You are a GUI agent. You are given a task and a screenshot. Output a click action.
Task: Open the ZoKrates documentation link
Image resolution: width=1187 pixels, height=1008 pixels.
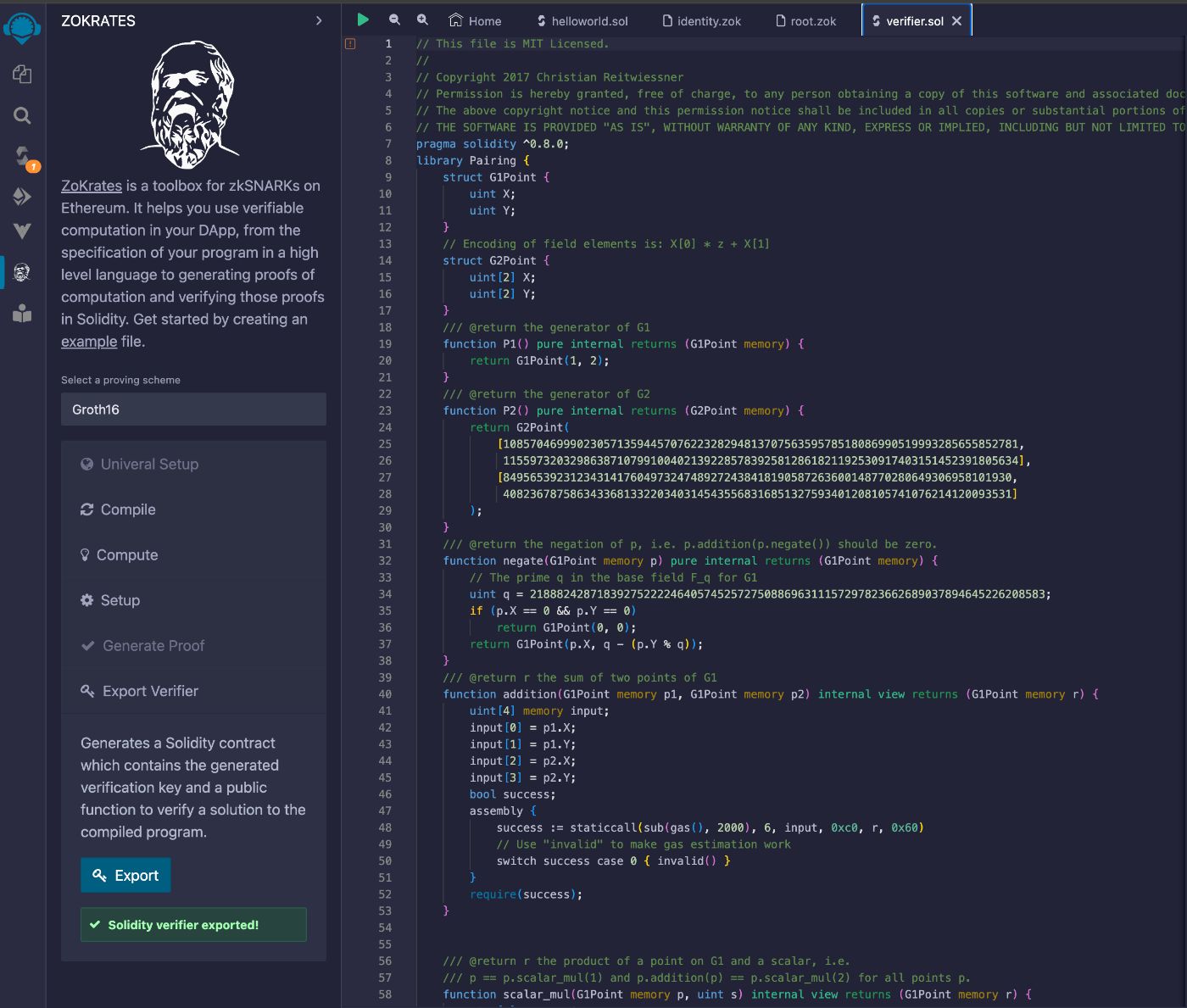click(92, 186)
